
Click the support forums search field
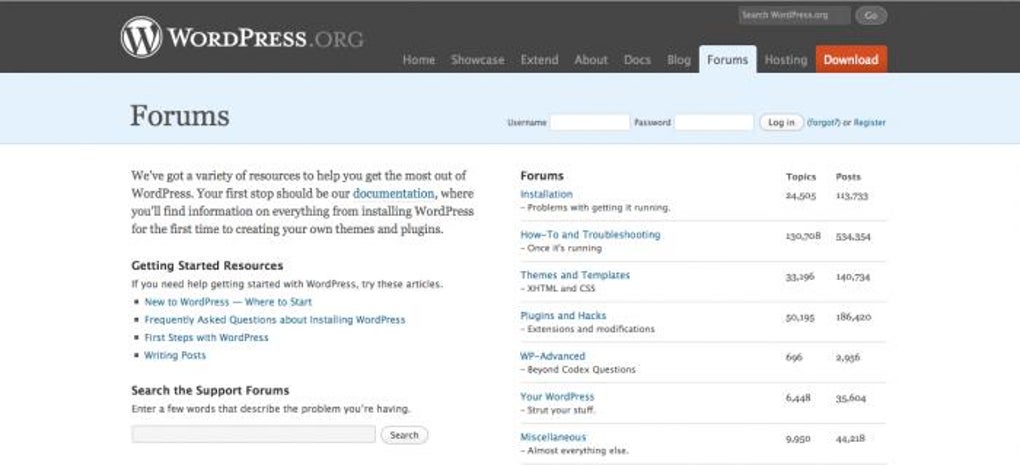254,434
